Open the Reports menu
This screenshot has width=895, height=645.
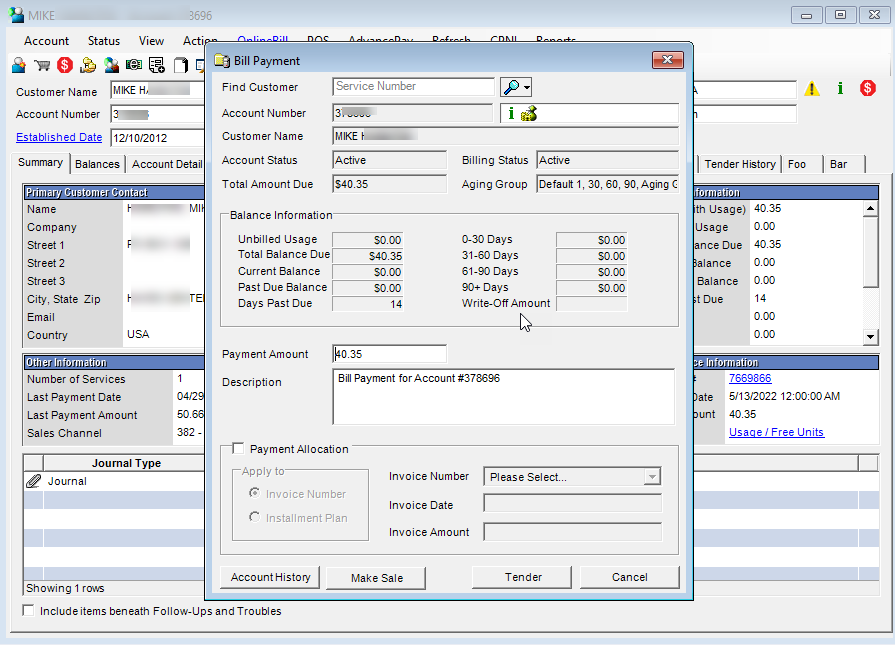[x=556, y=41]
